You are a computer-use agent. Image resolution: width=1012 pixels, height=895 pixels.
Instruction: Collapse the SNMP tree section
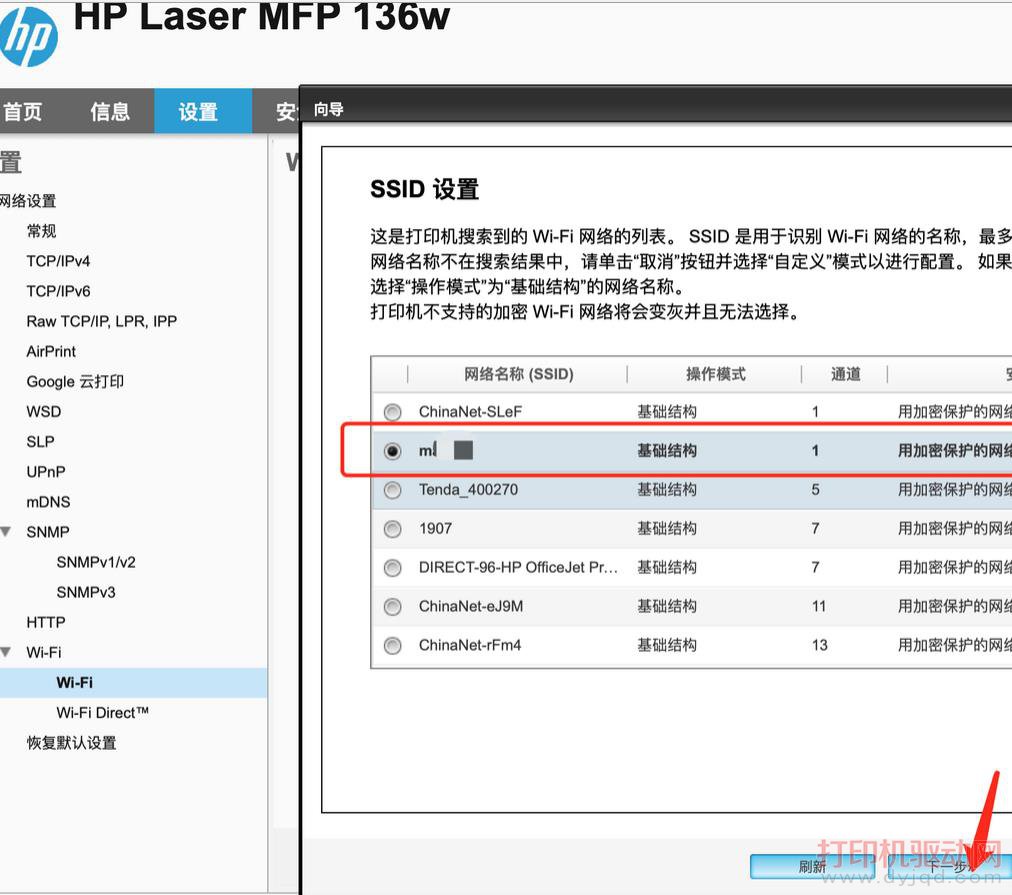[6, 532]
